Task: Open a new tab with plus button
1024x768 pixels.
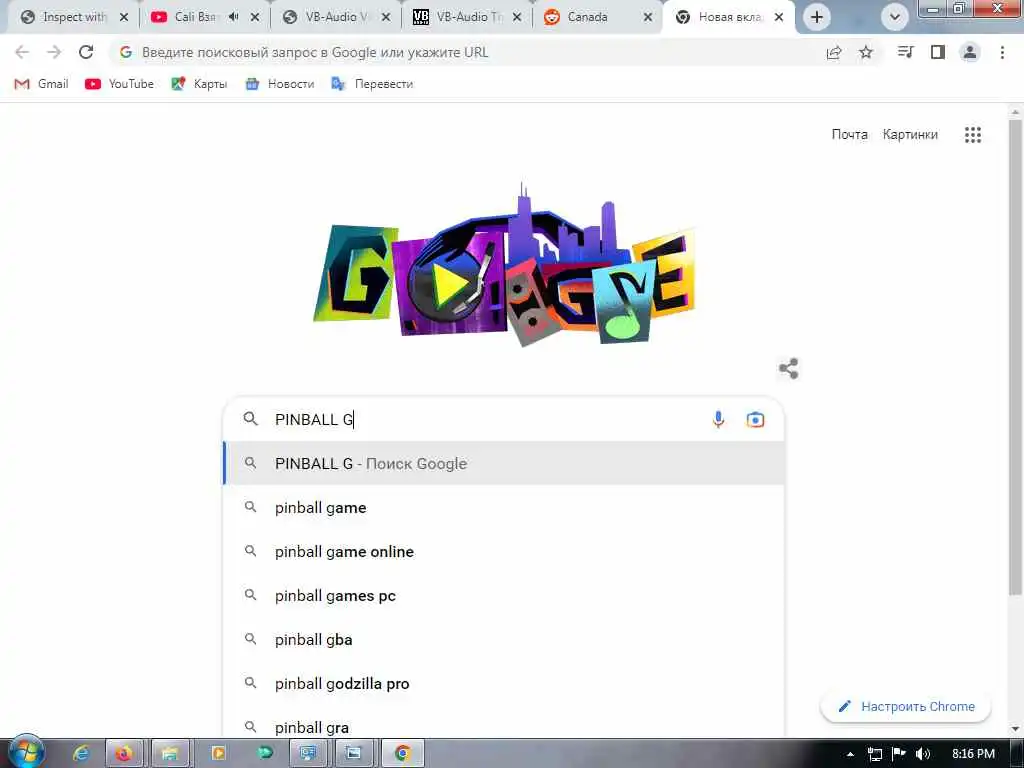Action: click(x=817, y=17)
